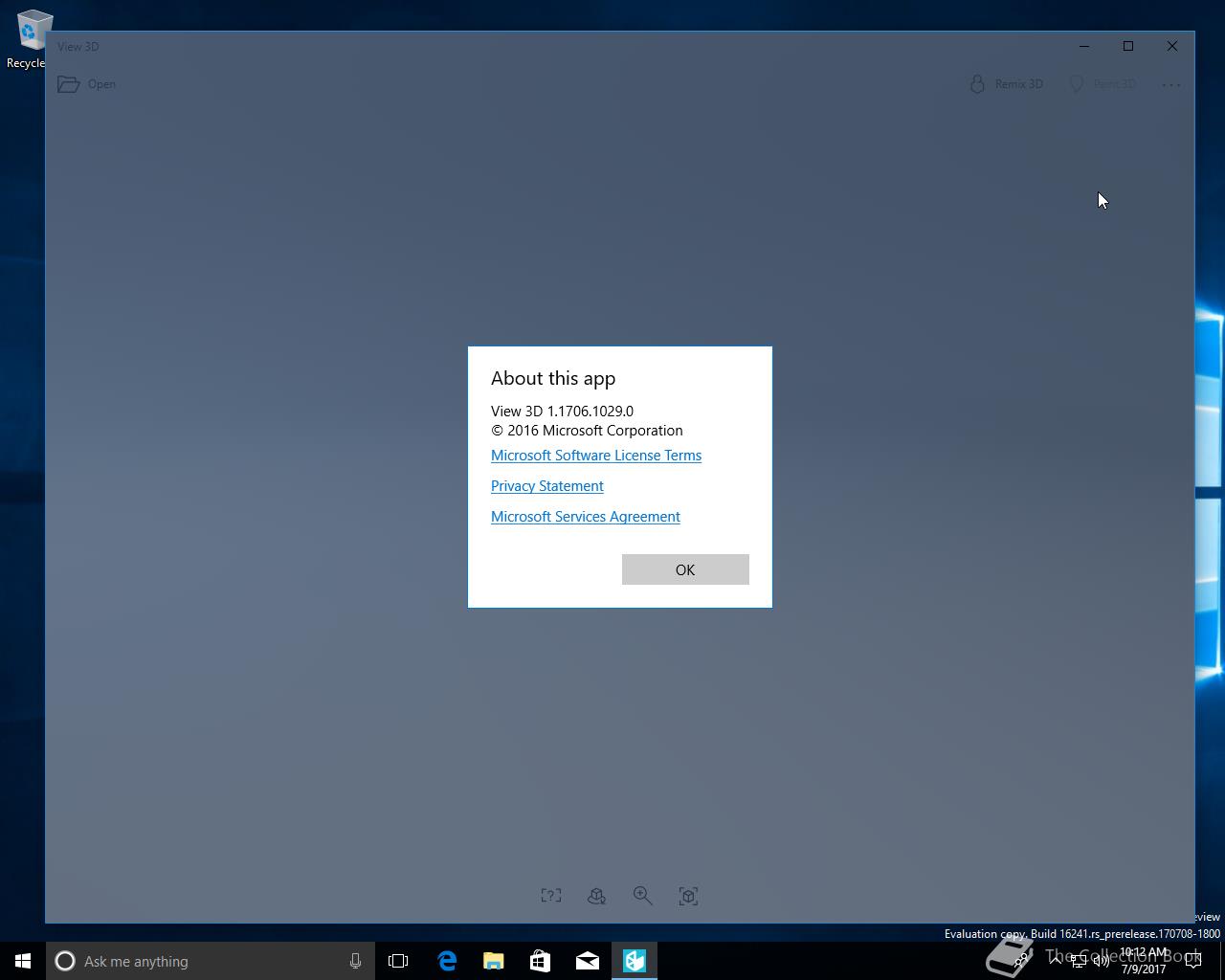The height and width of the screenshot is (980, 1225).
Task: Maximize the View 3D window
Action: [1128, 46]
